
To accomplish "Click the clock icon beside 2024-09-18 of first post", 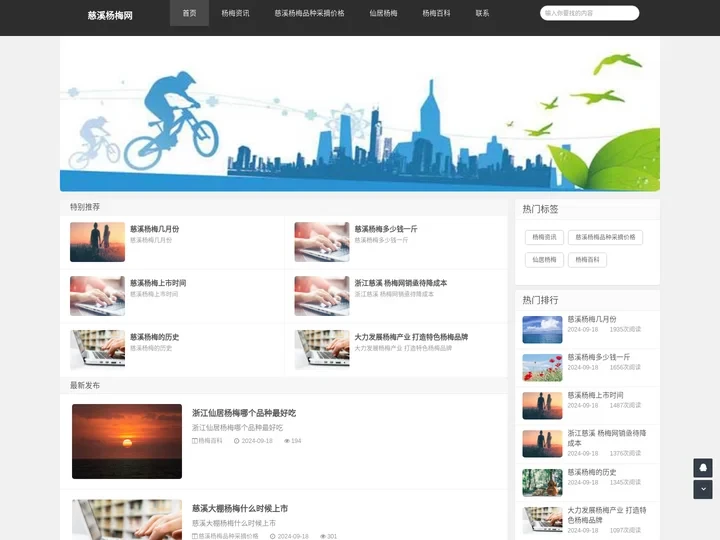I will pyautogui.click(x=236, y=441).
